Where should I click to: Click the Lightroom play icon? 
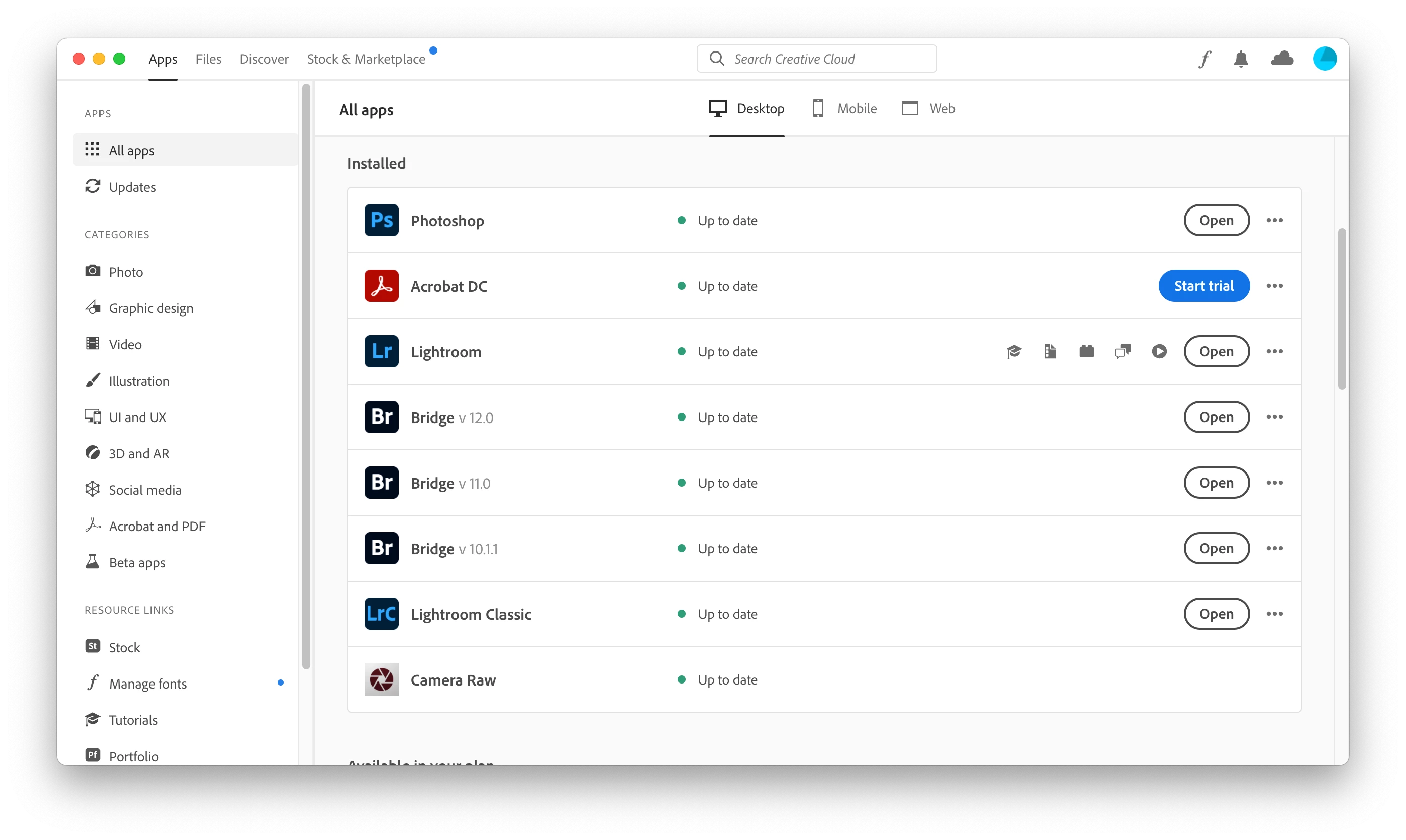[x=1159, y=351]
